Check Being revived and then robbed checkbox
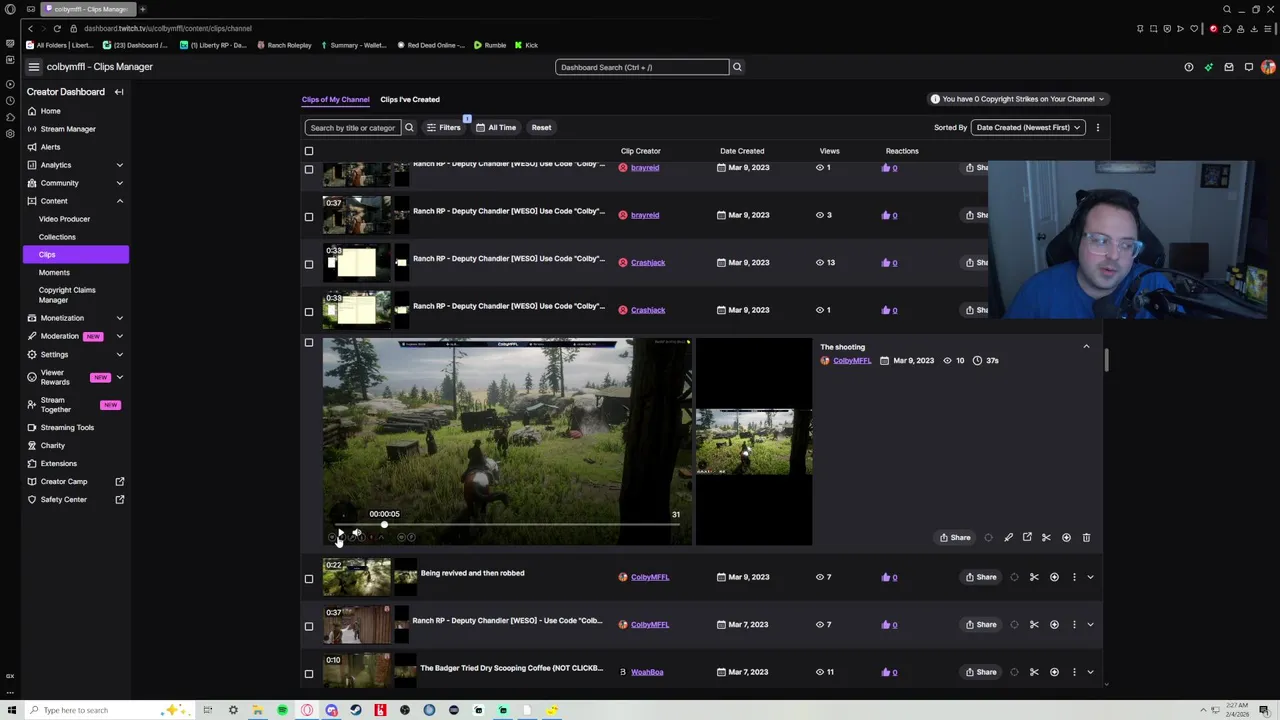 coord(309,578)
